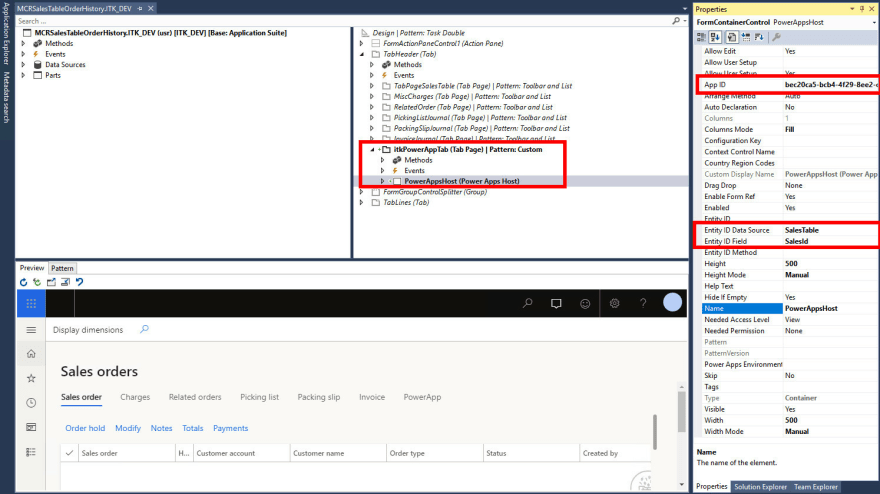This screenshot has width=880, height=494.
Task: Click the hamburger navigation menu icon
Action: [x=31, y=330]
